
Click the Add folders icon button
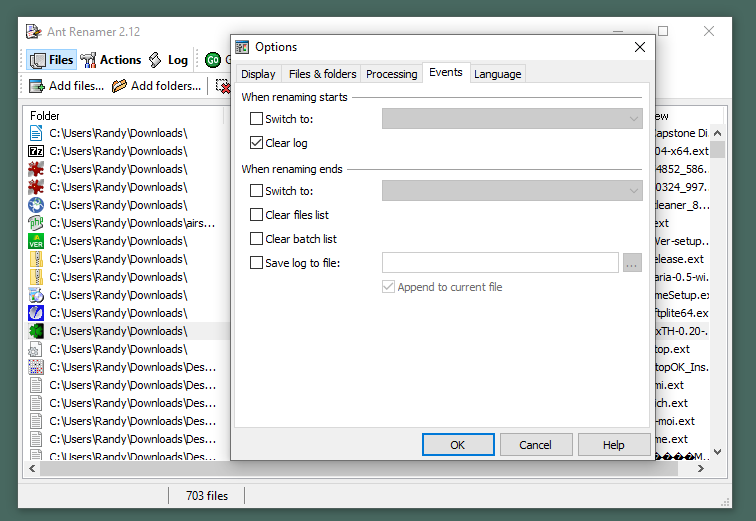pos(156,86)
